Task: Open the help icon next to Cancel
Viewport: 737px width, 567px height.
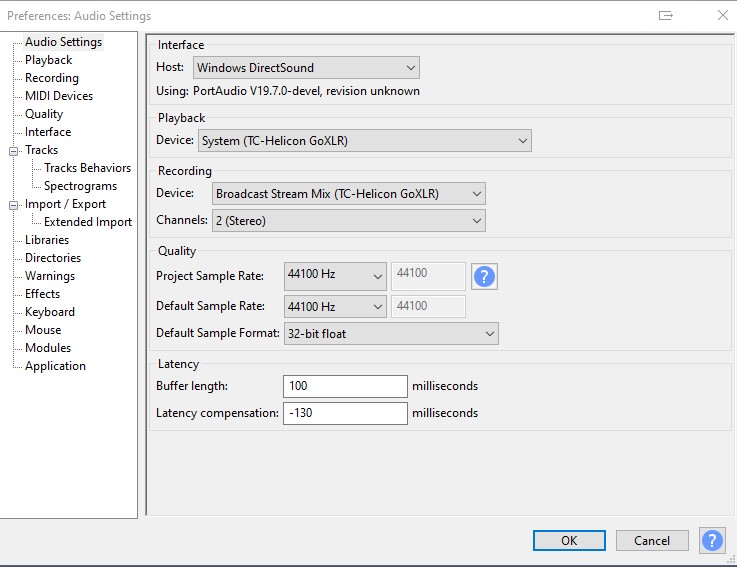Action: coord(712,540)
